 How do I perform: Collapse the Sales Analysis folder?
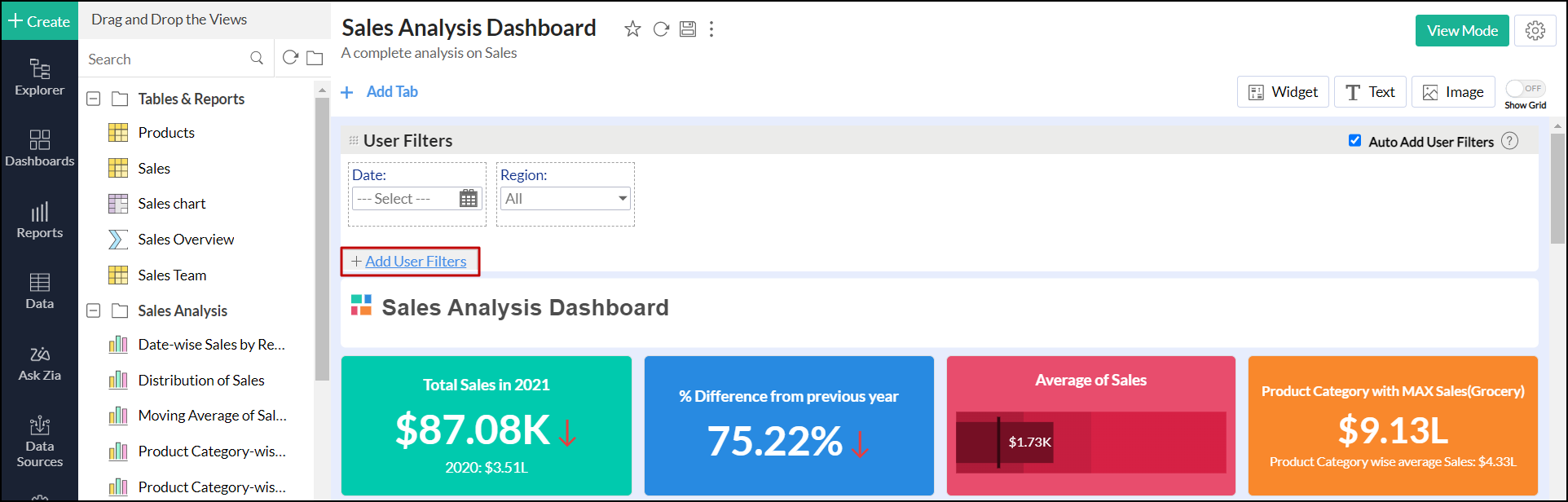click(x=94, y=310)
